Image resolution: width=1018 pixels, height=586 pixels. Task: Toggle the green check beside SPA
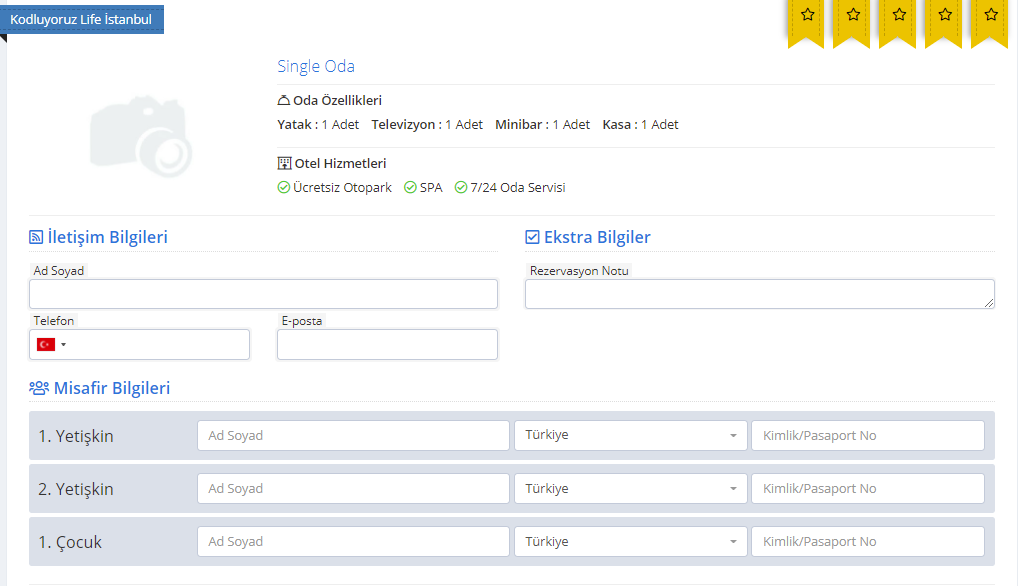pyautogui.click(x=409, y=187)
